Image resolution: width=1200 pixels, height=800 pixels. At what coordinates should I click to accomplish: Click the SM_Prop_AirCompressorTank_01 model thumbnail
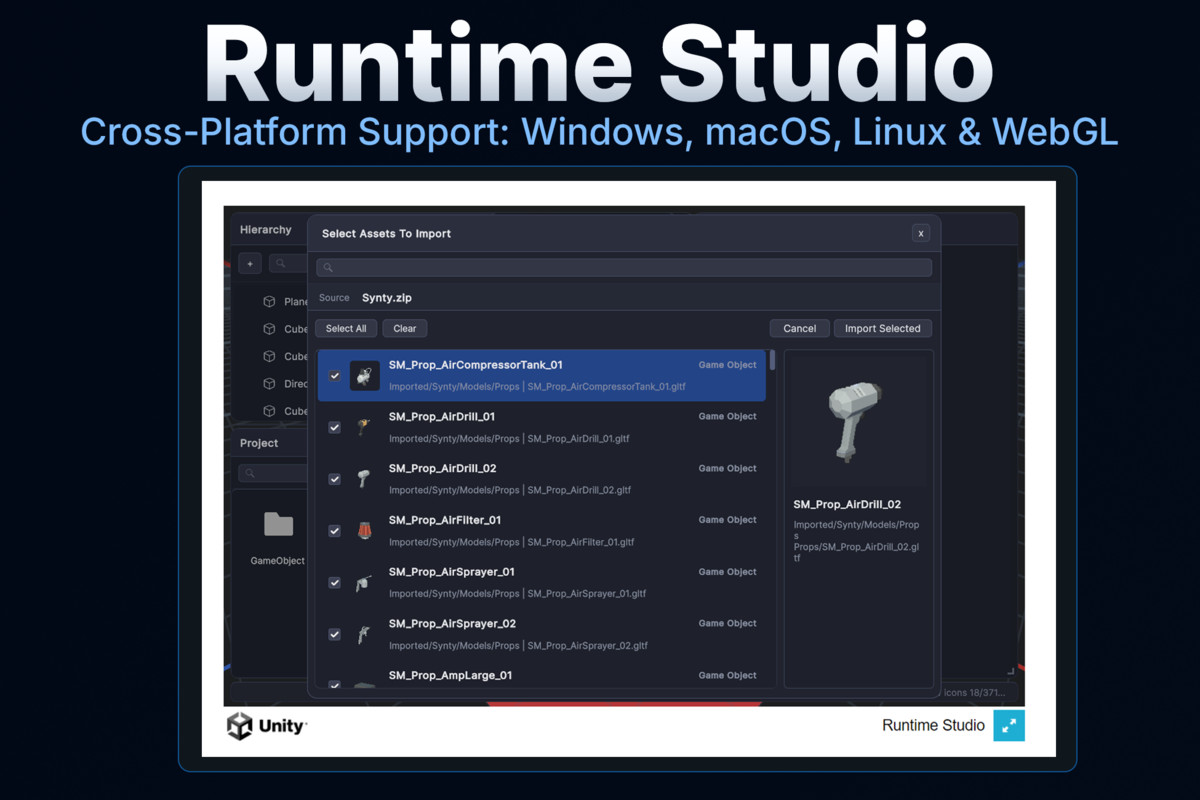coord(364,376)
